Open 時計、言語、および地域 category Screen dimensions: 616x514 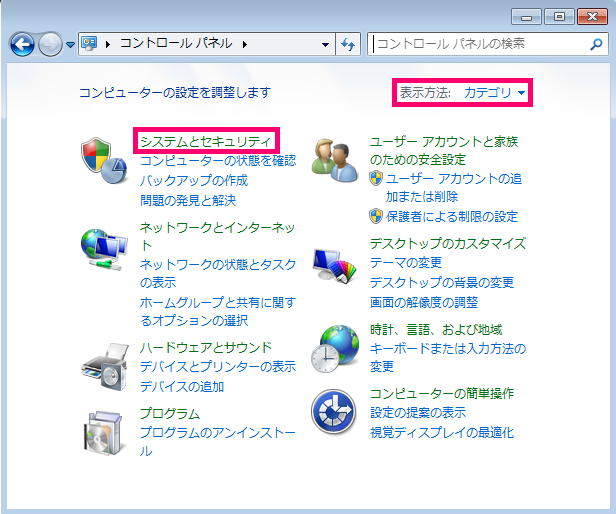pos(436,329)
